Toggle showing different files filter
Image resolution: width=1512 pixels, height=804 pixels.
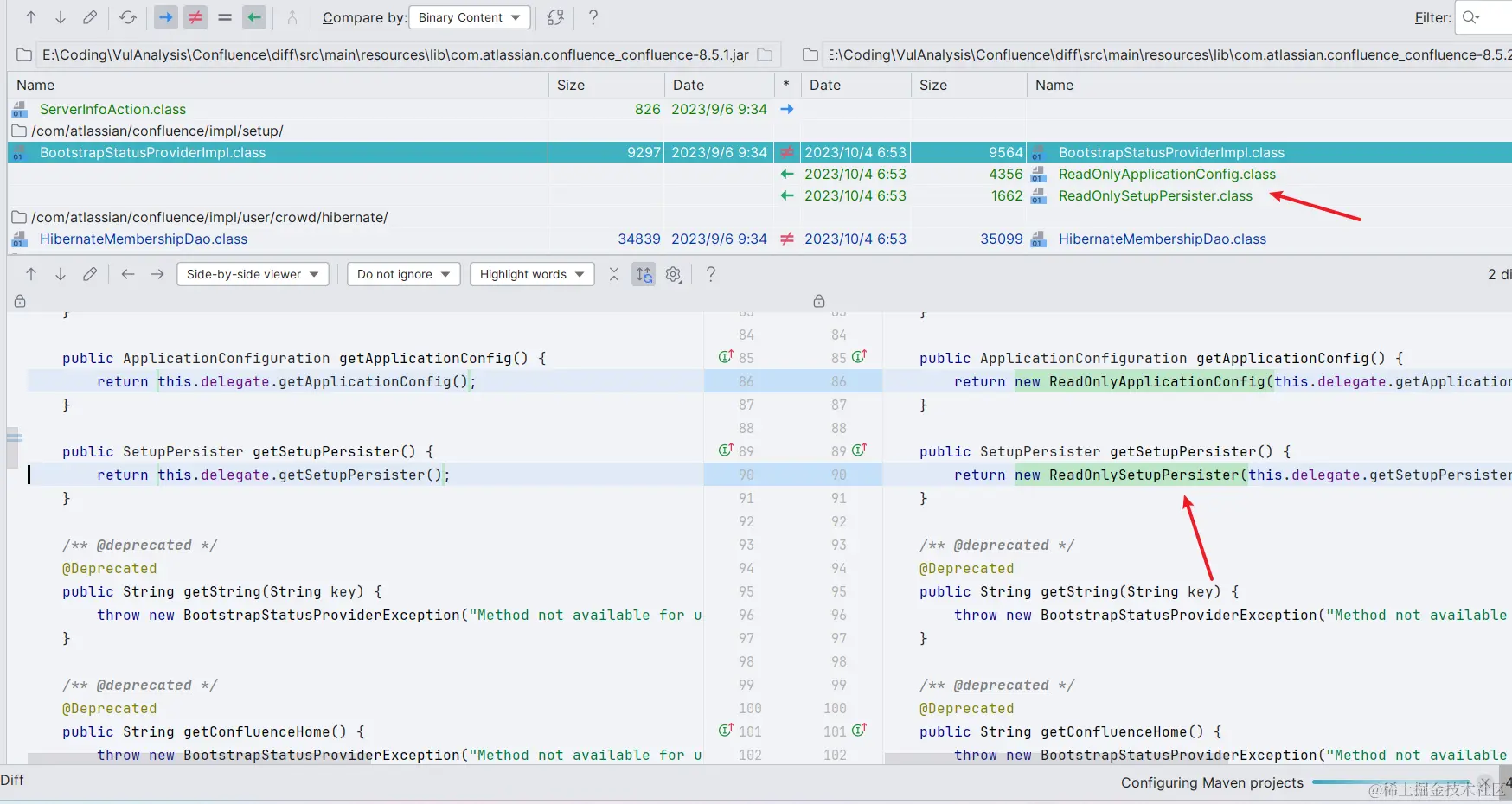click(195, 17)
